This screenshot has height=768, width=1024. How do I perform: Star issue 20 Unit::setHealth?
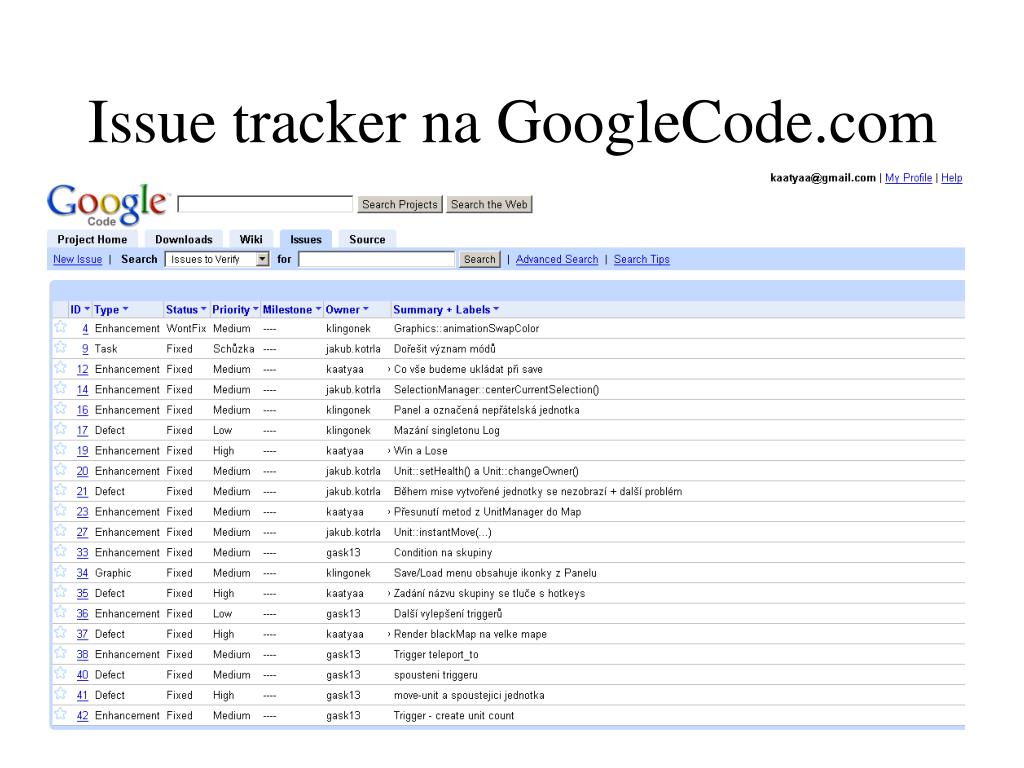coord(61,470)
